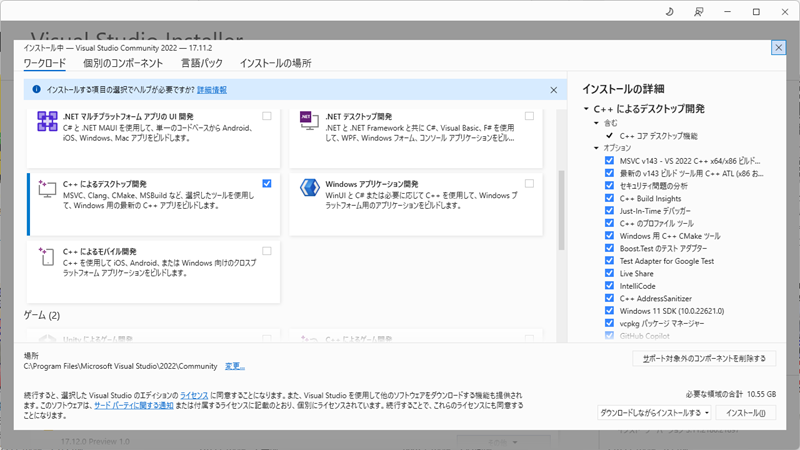The image size is (800, 450).
Task: Click the Windows アプリケーション開発 icon
Action: 309,190
